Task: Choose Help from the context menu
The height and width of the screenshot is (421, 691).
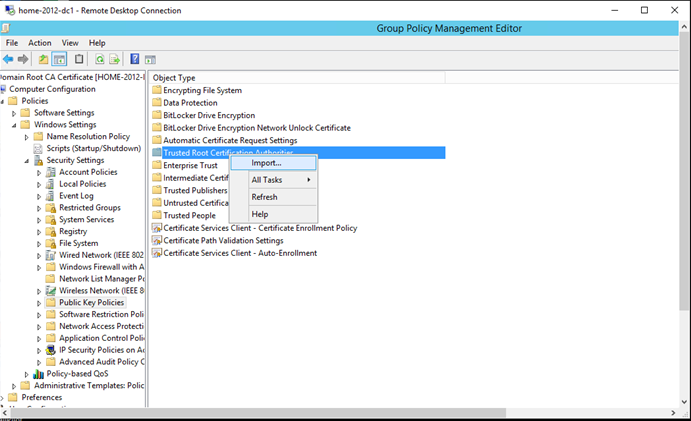Action: (273, 214)
